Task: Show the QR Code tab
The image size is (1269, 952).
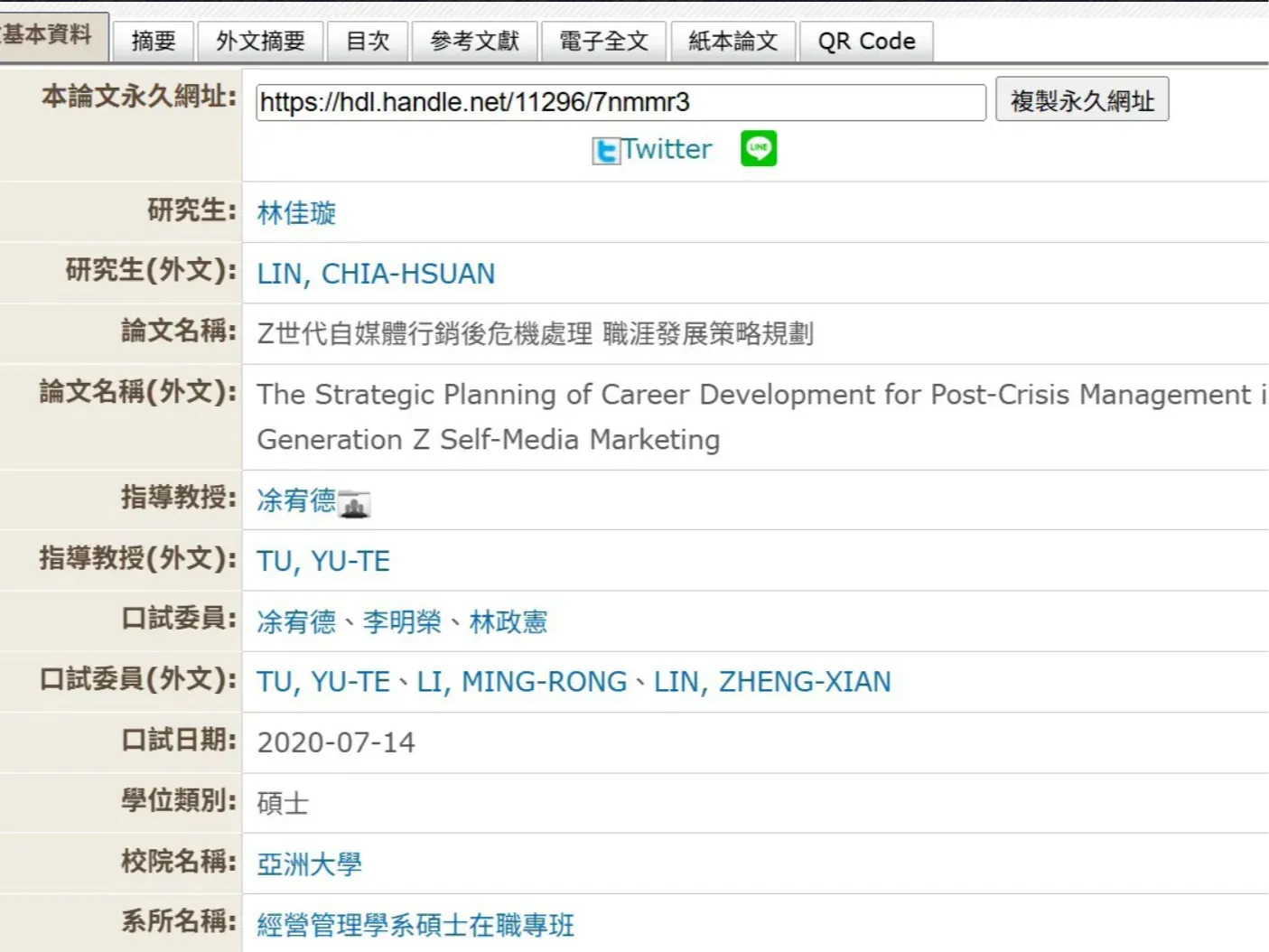Action: [x=866, y=42]
